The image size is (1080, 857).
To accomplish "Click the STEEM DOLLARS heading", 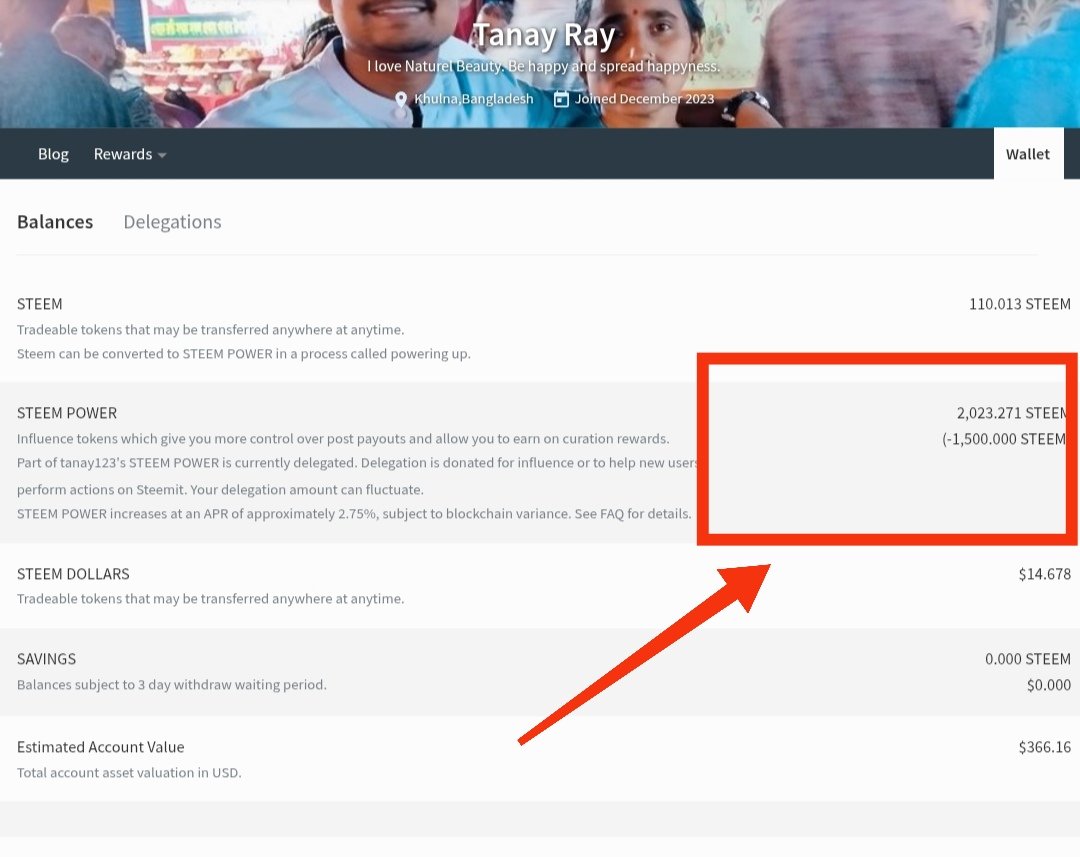I will coord(73,574).
